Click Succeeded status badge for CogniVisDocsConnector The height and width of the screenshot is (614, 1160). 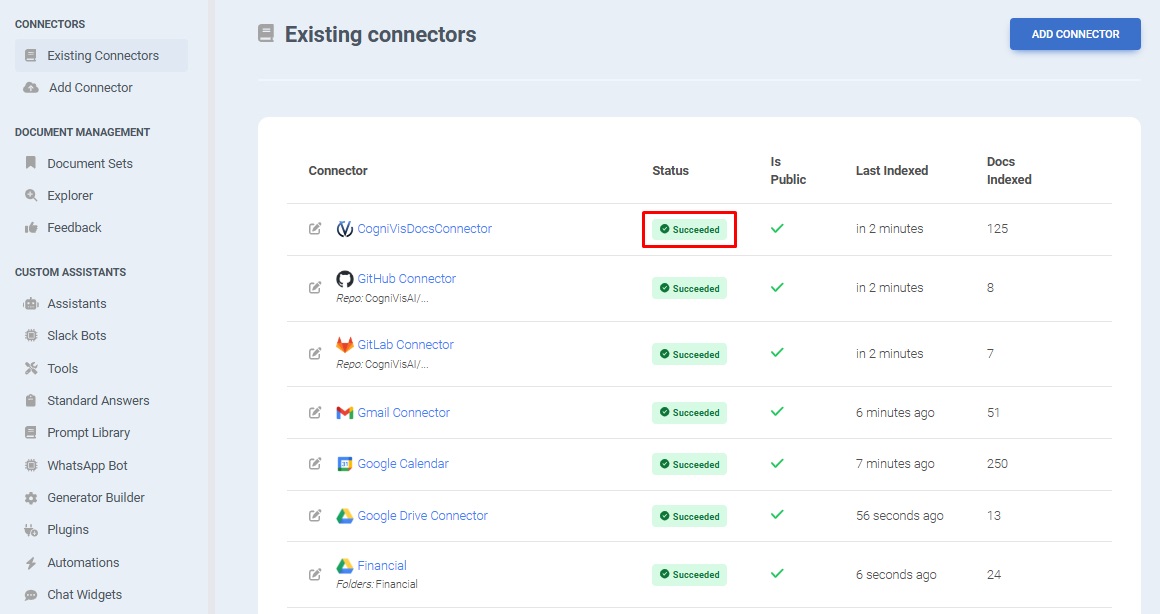click(x=689, y=229)
